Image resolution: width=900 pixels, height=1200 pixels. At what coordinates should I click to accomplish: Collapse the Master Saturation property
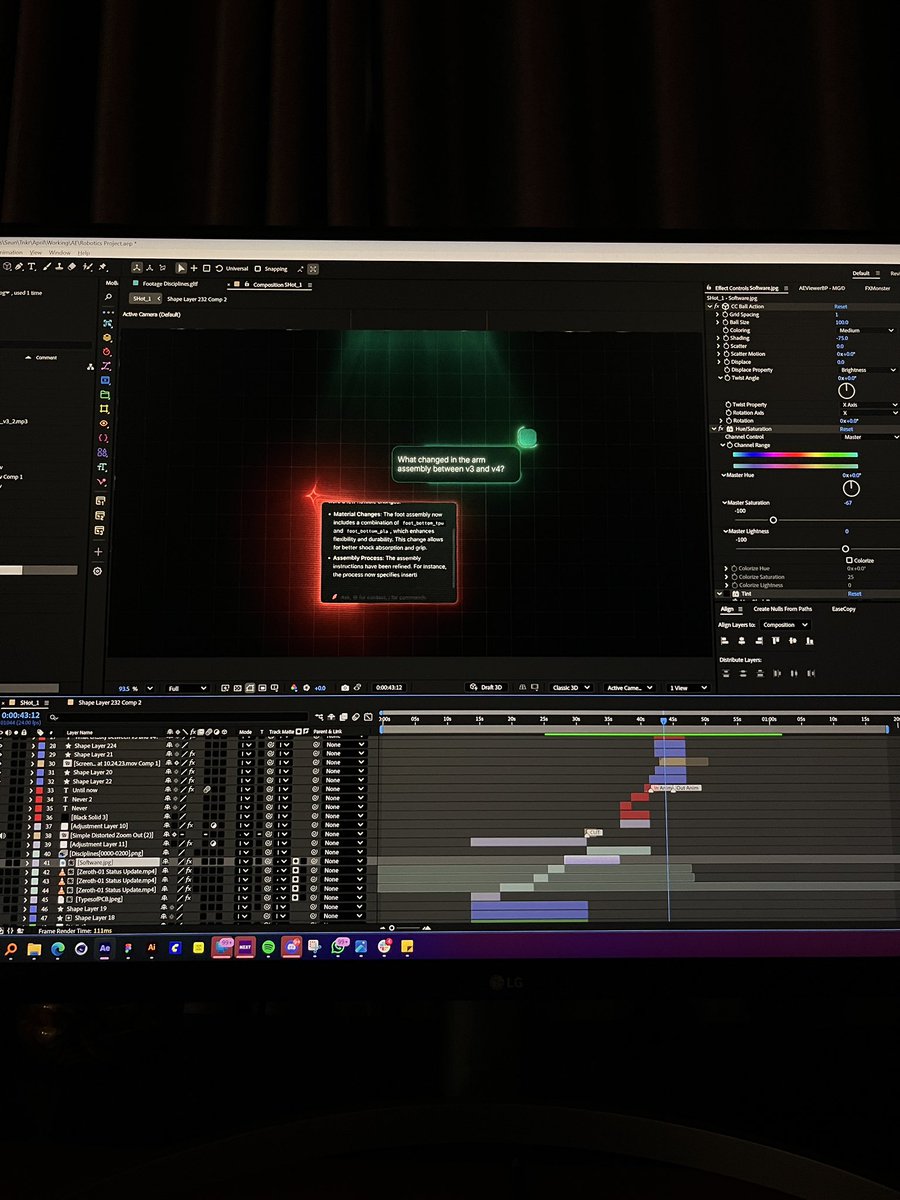point(724,503)
